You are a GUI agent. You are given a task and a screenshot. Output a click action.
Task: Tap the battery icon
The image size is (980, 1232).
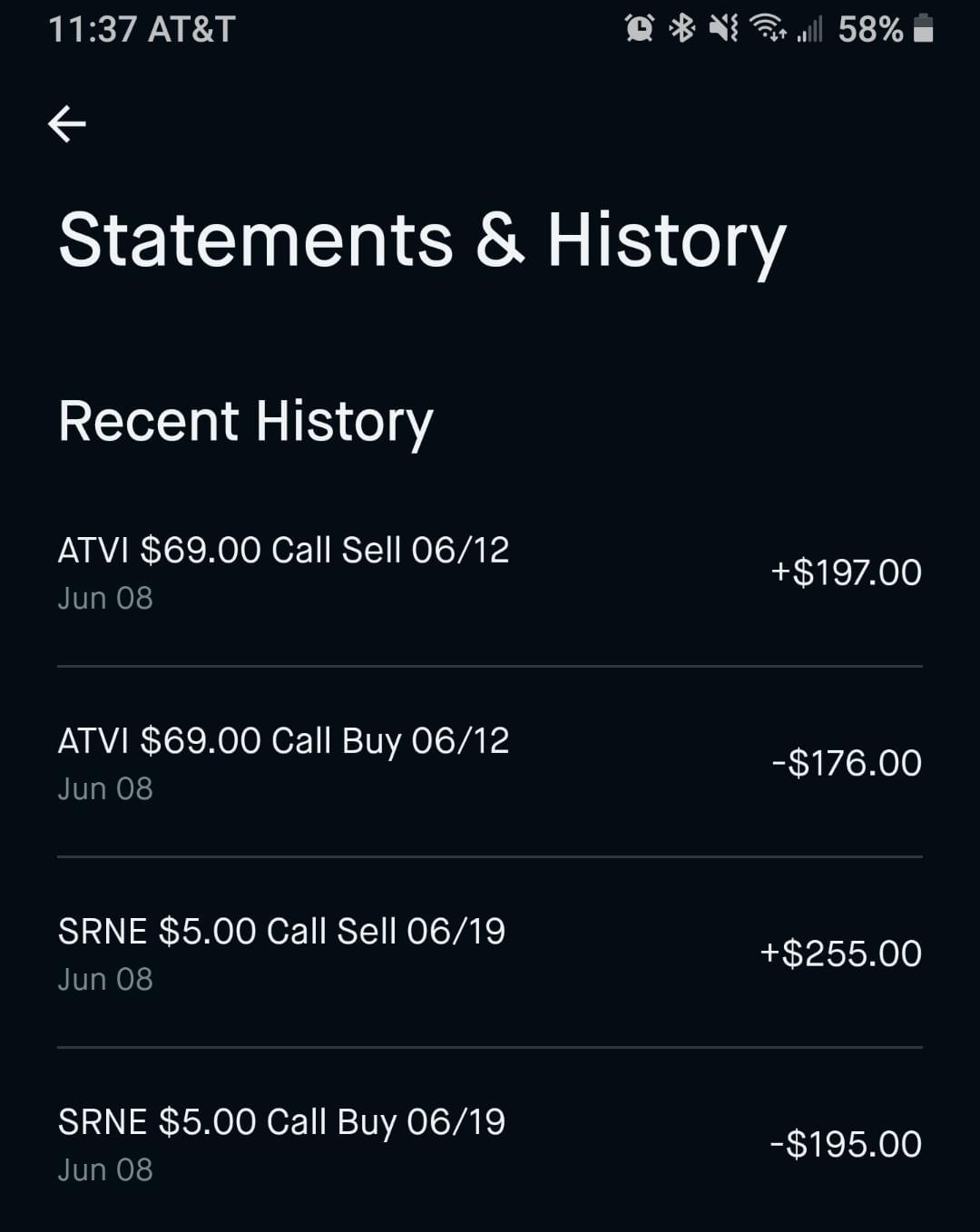click(923, 29)
